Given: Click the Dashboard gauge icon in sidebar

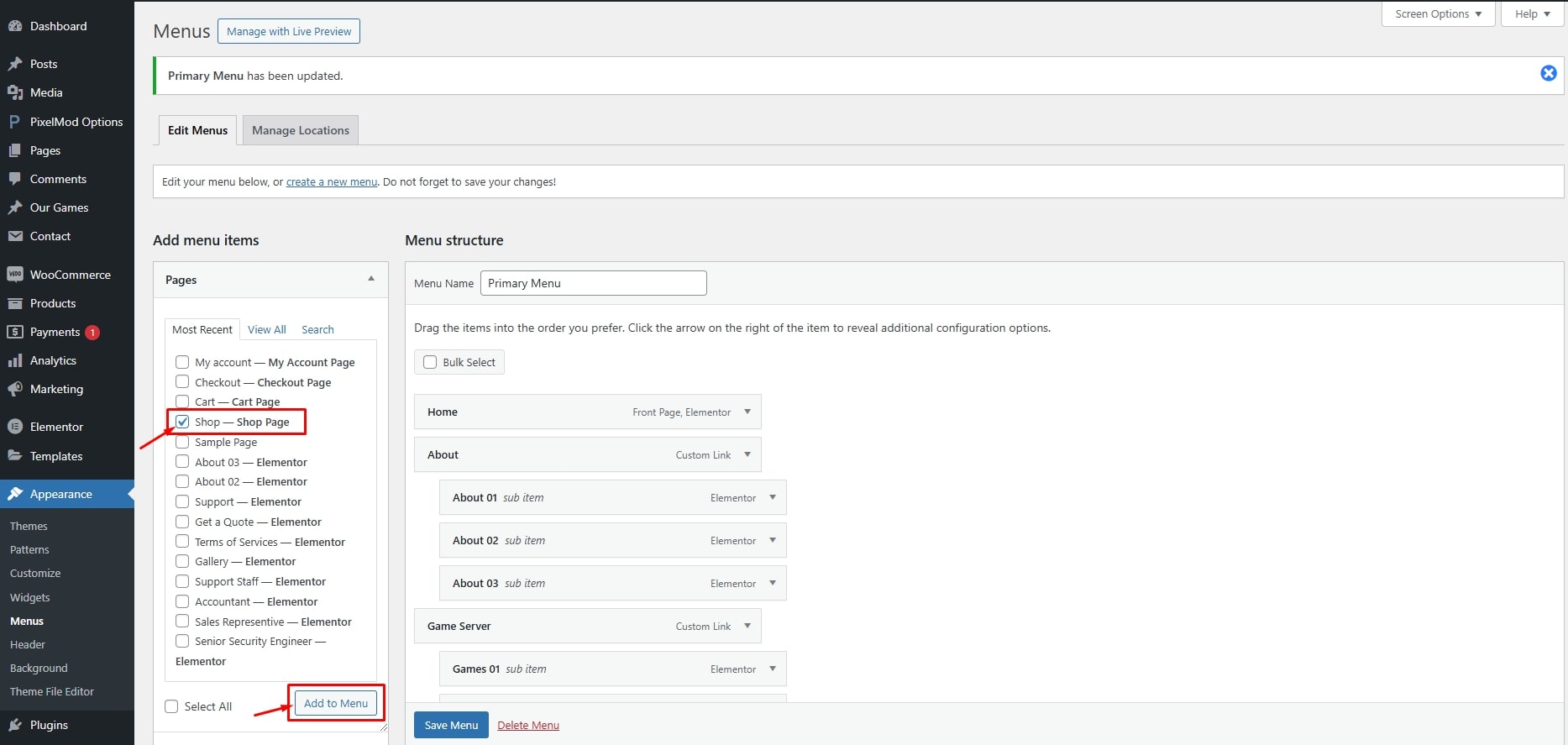Looking at the screenshot, I should (x=15, y=26).
